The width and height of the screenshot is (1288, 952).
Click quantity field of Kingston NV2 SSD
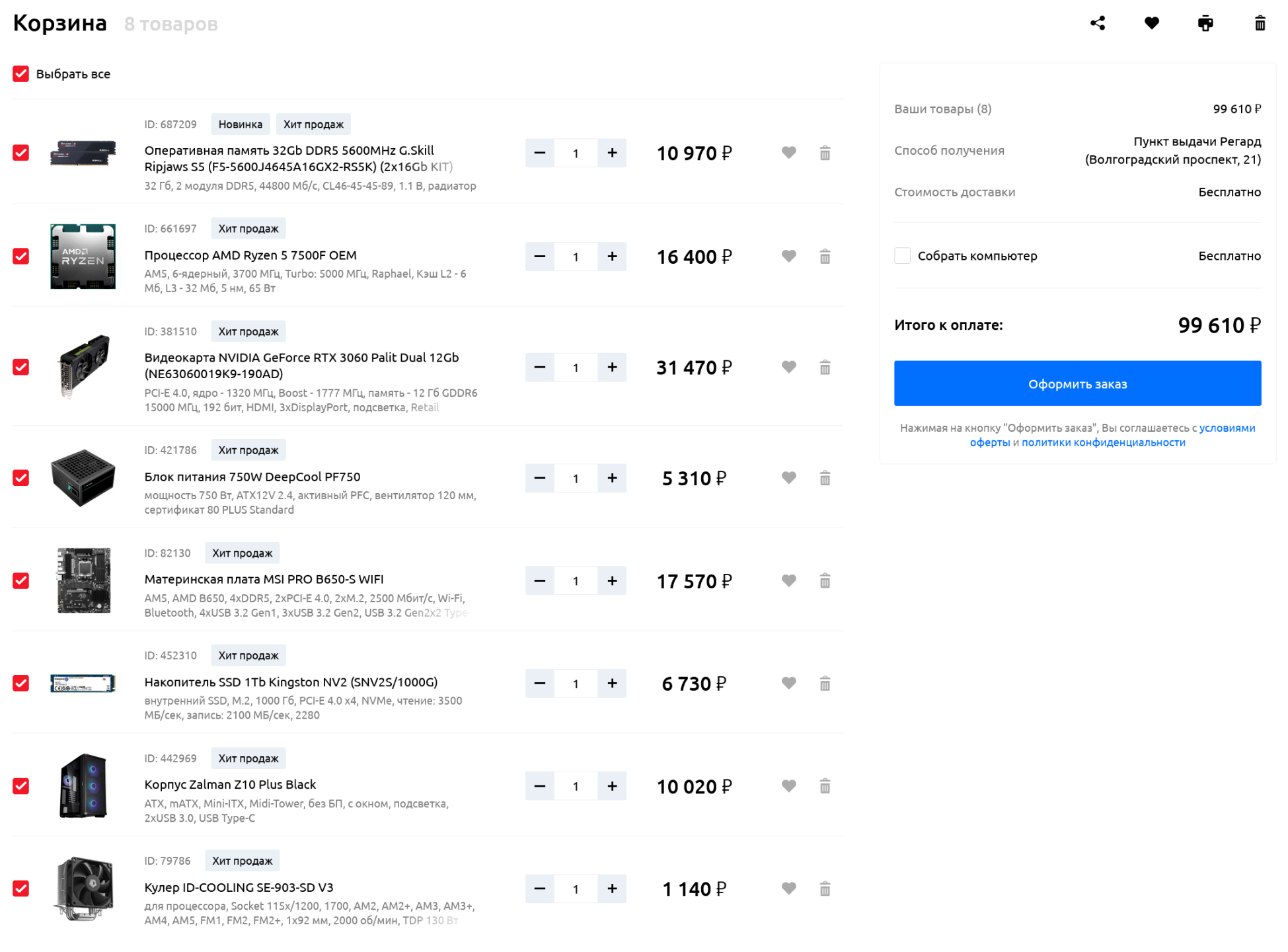pyautogui.click(x=576, y=684)
